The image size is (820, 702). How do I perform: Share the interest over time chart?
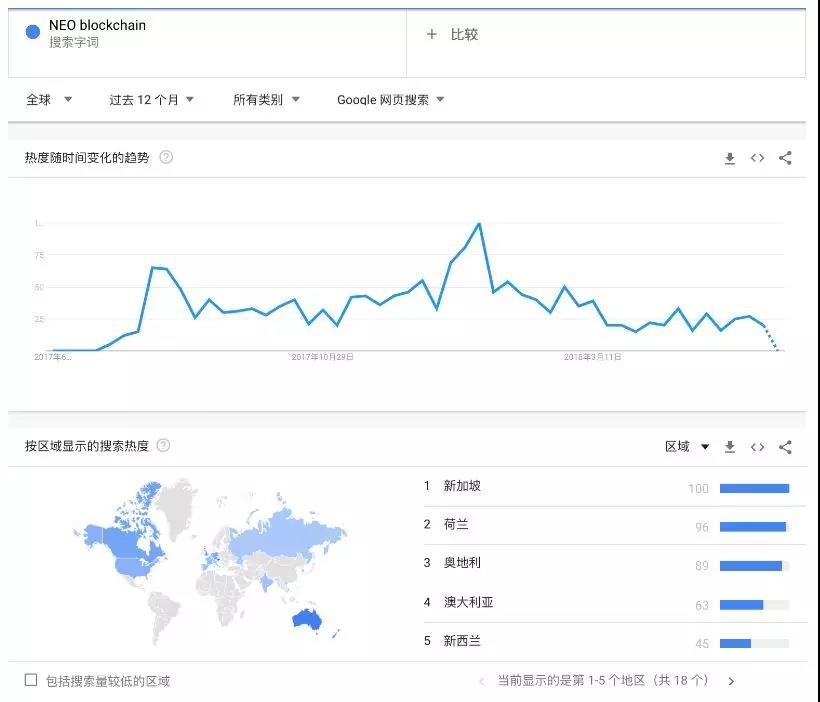pyautogui.click(x=785, y=158)
